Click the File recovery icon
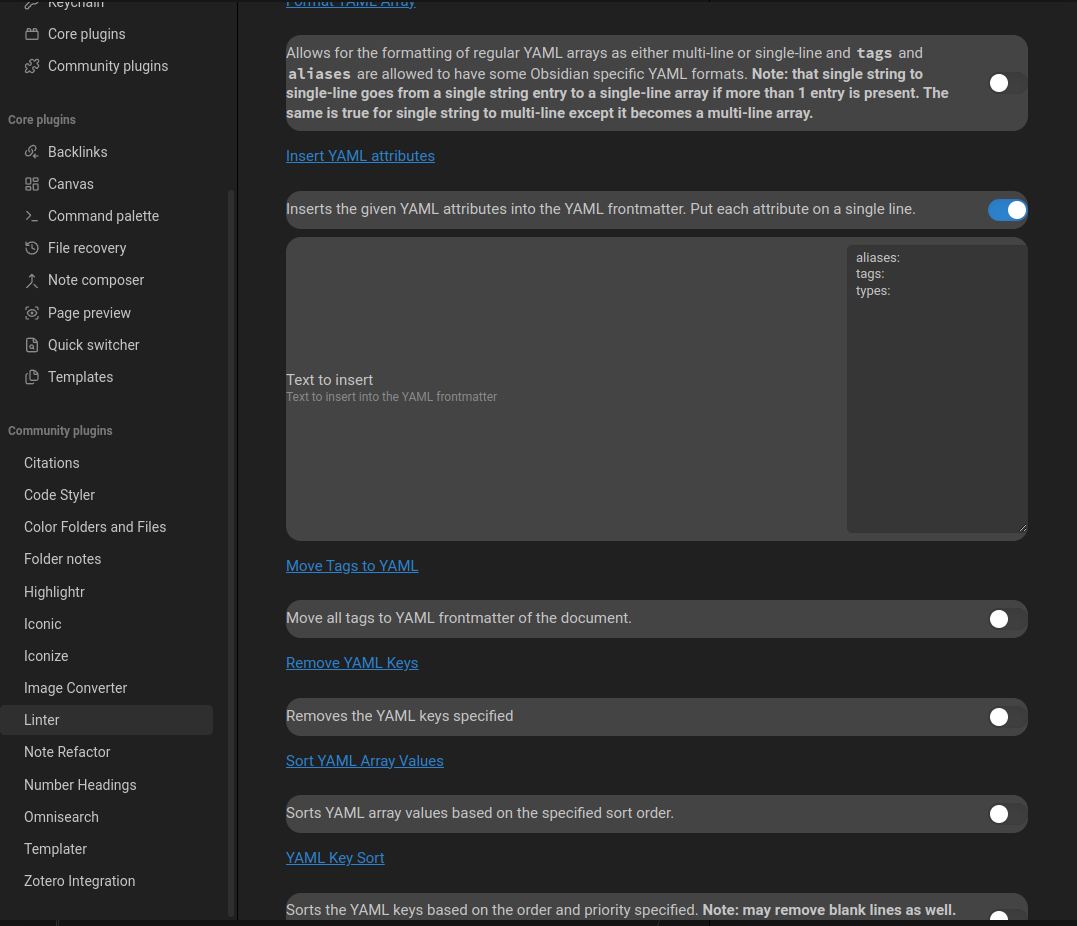 32,248
